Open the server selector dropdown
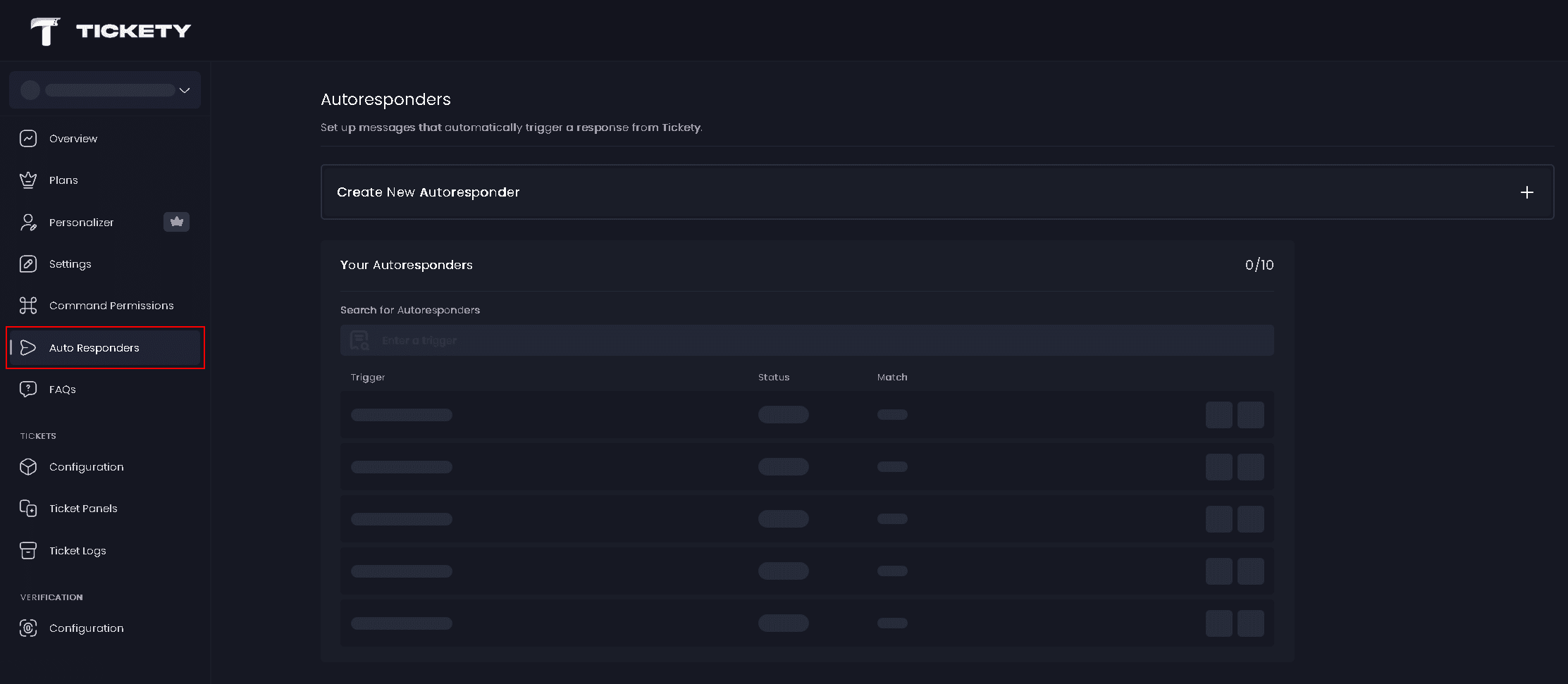Screen dimensions: 1568x684 click(x=105, y=90)
